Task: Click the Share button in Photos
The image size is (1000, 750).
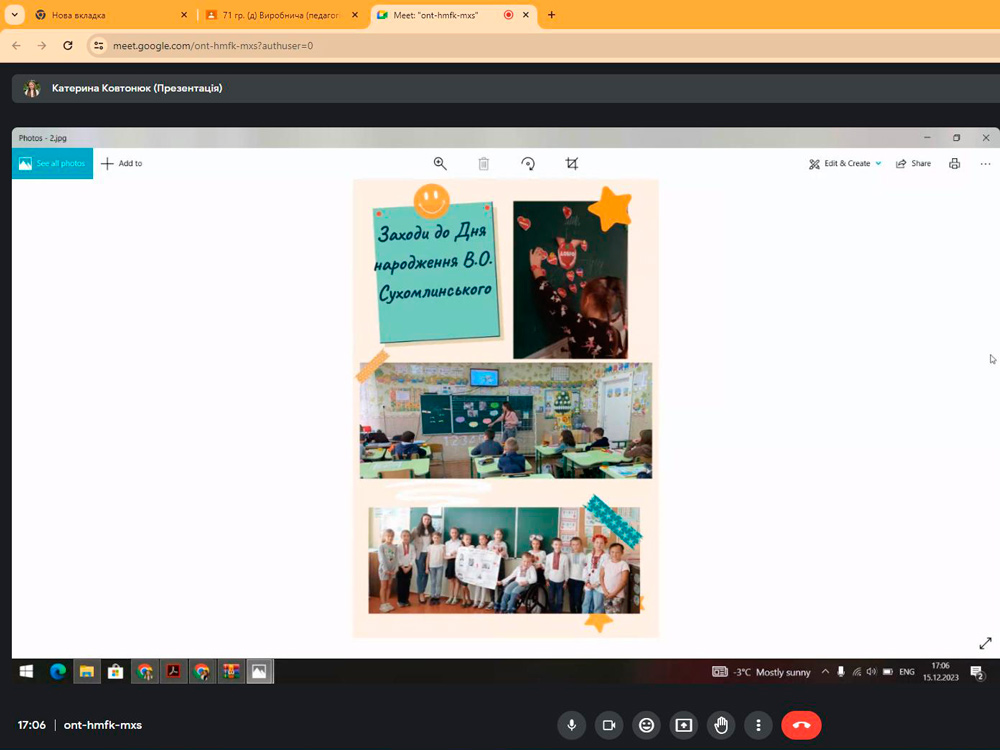Action: (913, 164)
